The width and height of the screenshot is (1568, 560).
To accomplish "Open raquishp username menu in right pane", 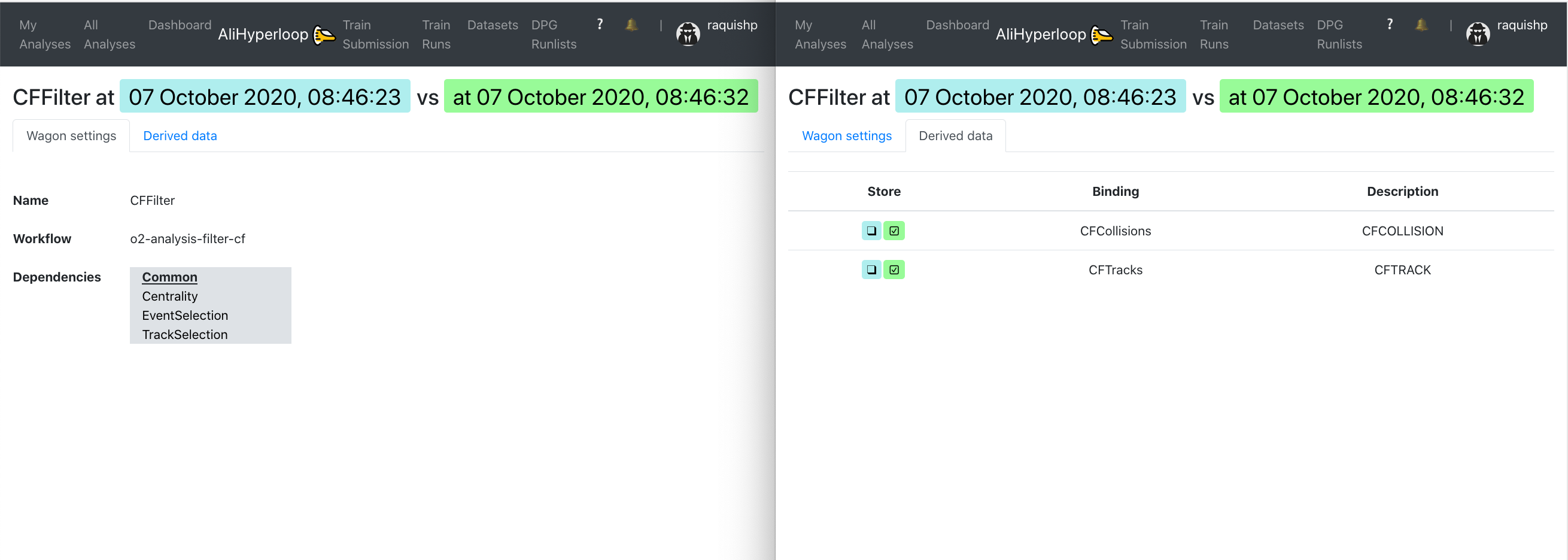I will click(1522, 25).
